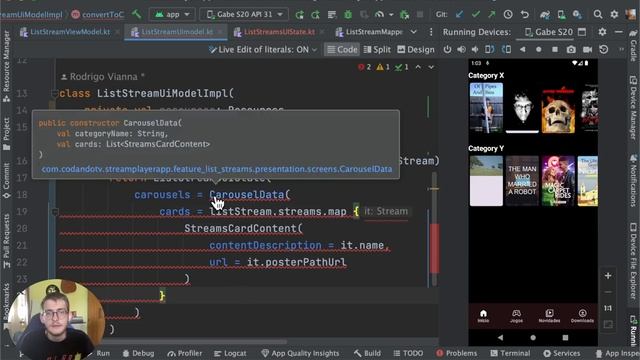
Task: Expand hidden editor tabs chevron
Action: pyautogui.click(x=413, y=32)
